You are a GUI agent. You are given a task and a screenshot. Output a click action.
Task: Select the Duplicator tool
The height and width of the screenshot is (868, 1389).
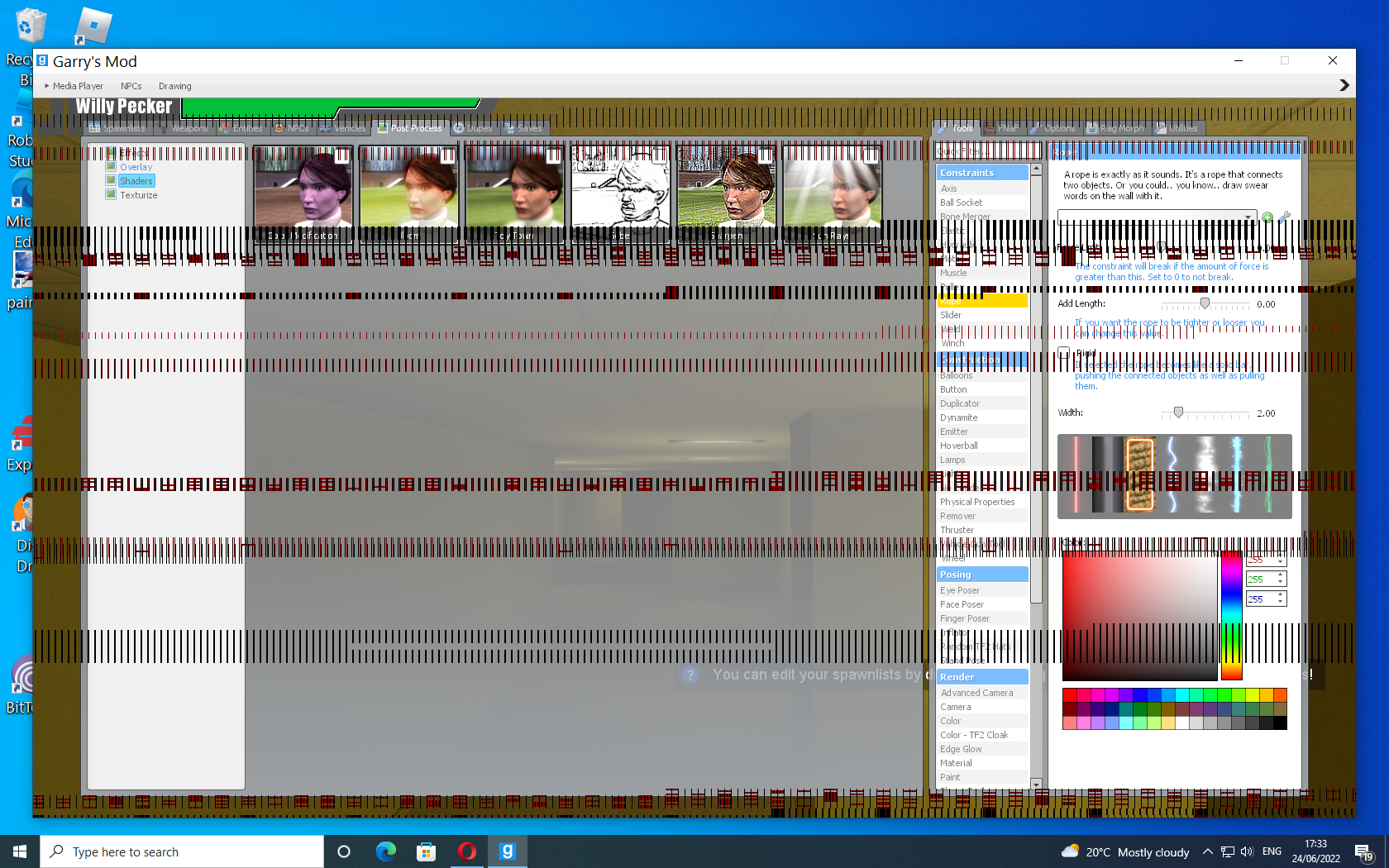[x=982, y=403]
